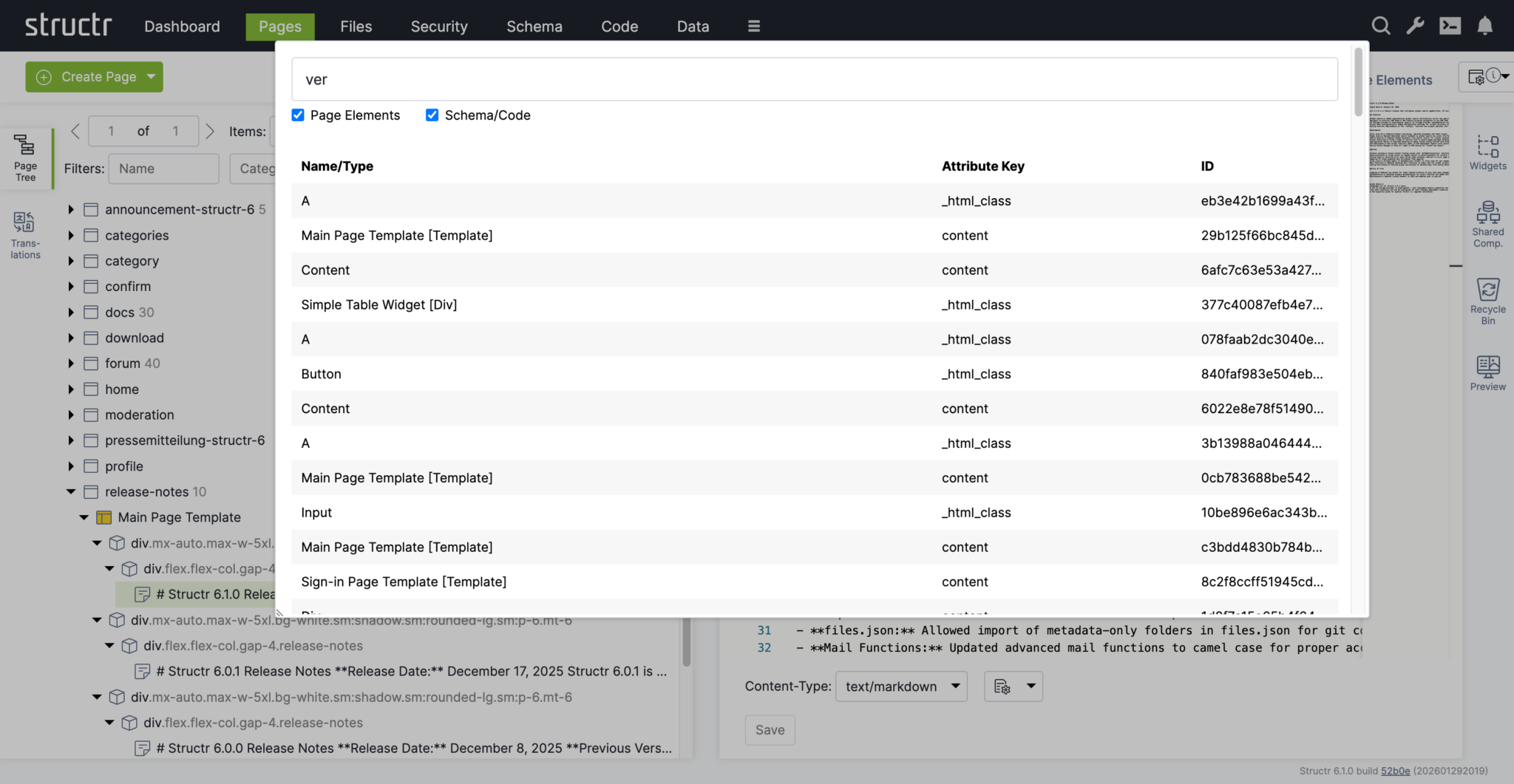Open the Recycle Bin panel
The width and height of the screenshot is (1514, 784).
[1487, 301]
